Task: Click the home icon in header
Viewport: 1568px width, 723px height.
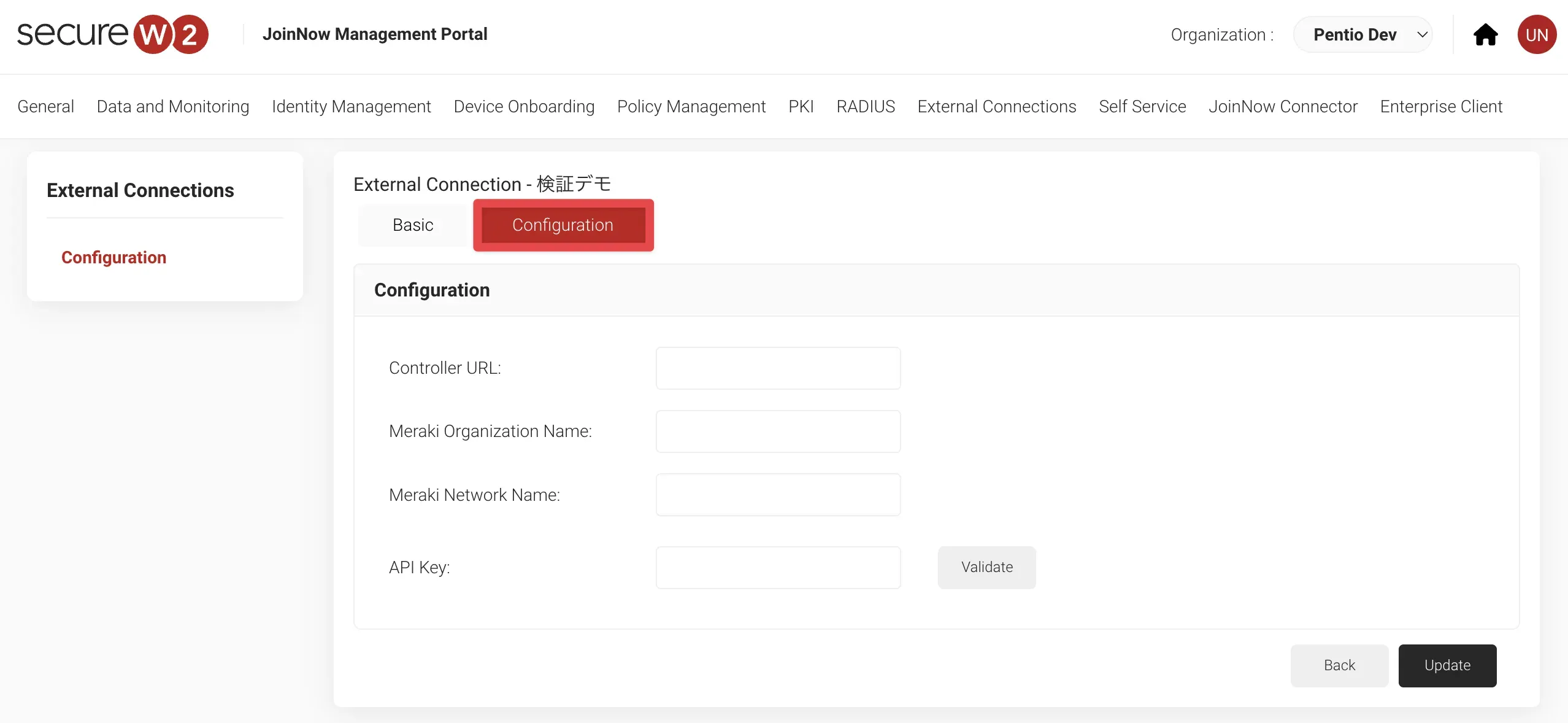Action: 1485,35
